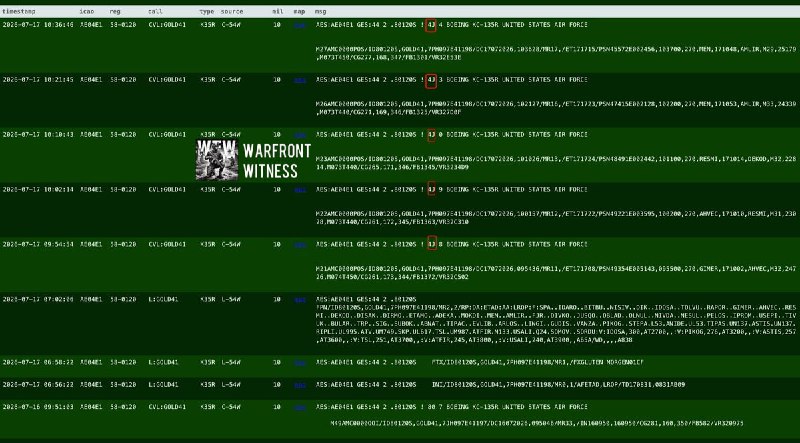The width and height of the screenshot is (800, 443).
Task: Click CVL:GOLD41 callsign in 10:36:46 row
Action: click(x=167, y=24)
